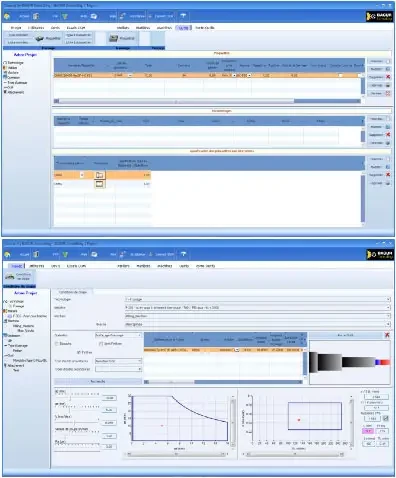
Task: Click Nouveau button beside Propriétés table
Action: pyautogui.click(x=379, y=61)
